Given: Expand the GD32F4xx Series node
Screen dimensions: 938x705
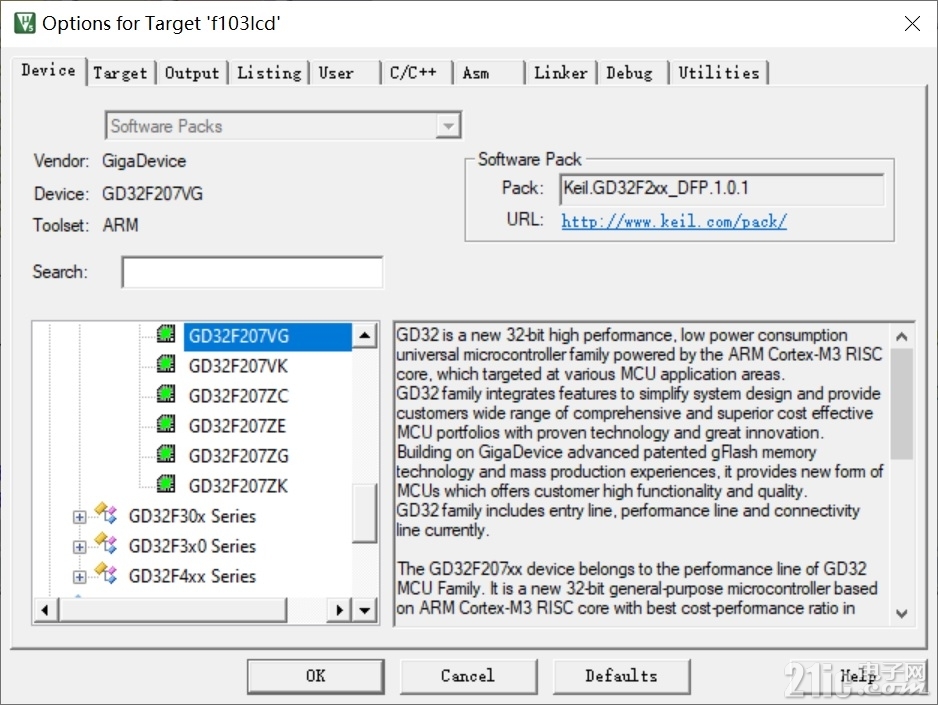Looking at the screenshot, I should [79, 576].
